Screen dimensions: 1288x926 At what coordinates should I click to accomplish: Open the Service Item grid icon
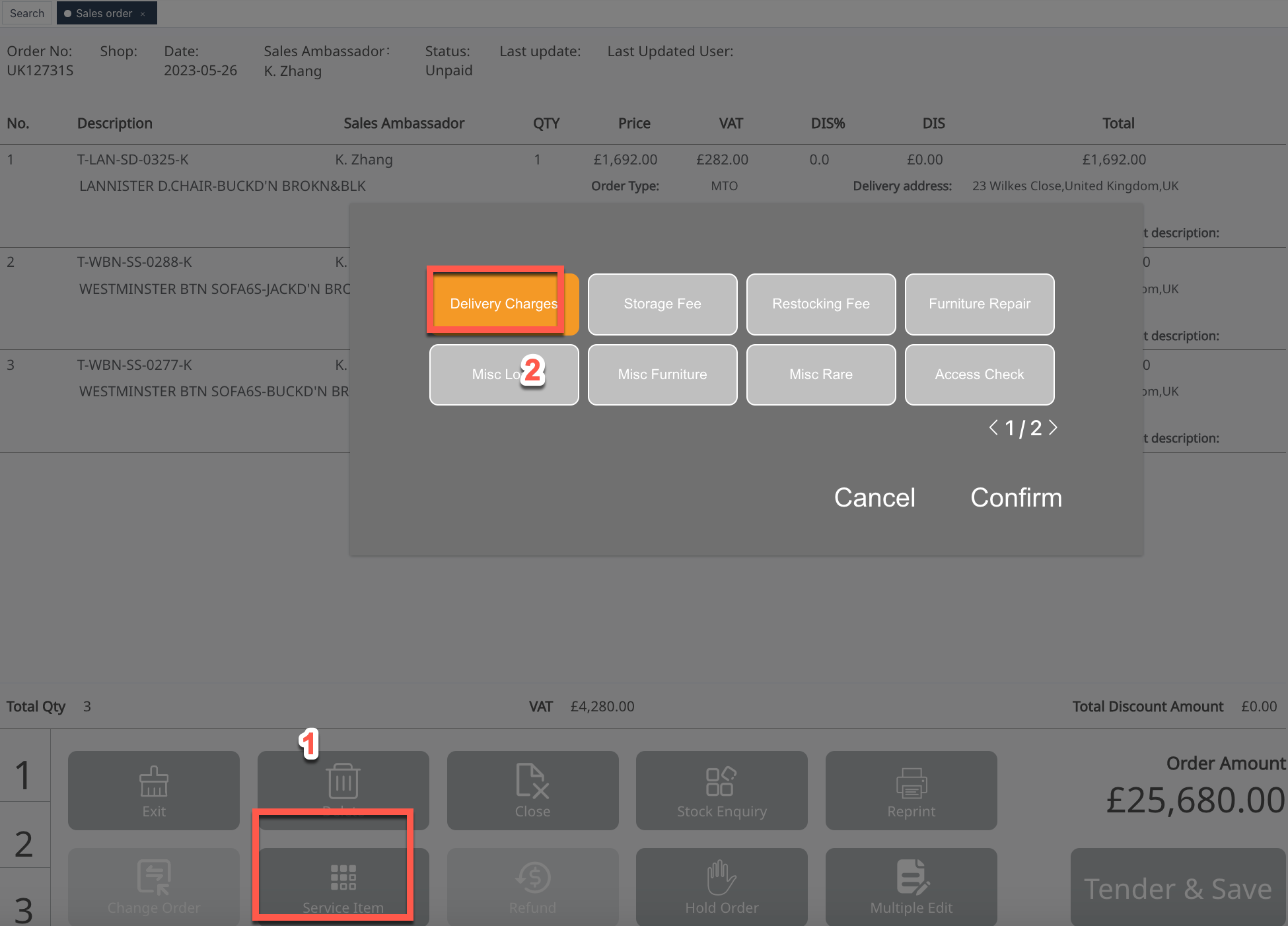(343, 878)
